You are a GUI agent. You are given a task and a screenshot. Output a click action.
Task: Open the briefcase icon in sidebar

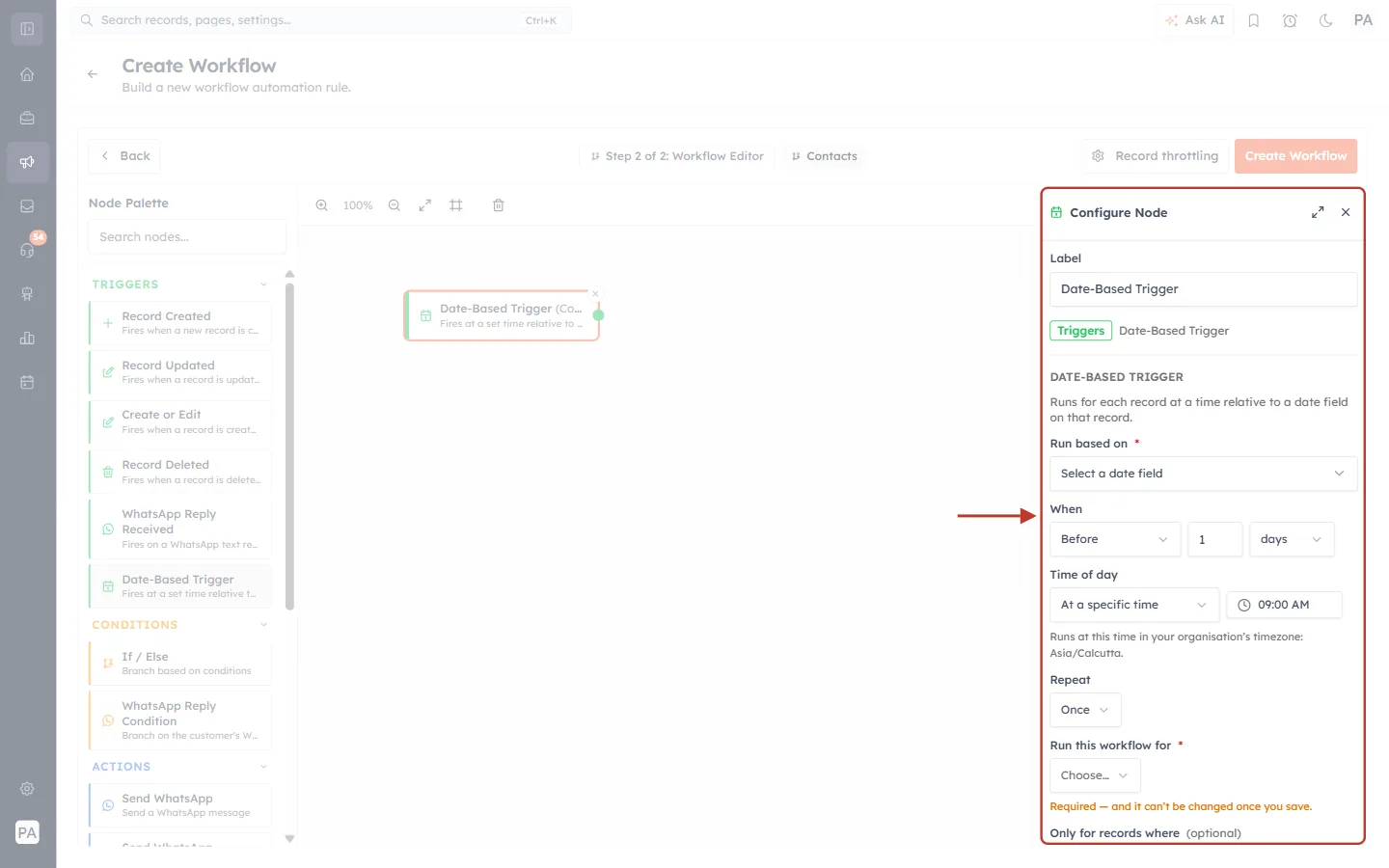click(x=27, y=118)
